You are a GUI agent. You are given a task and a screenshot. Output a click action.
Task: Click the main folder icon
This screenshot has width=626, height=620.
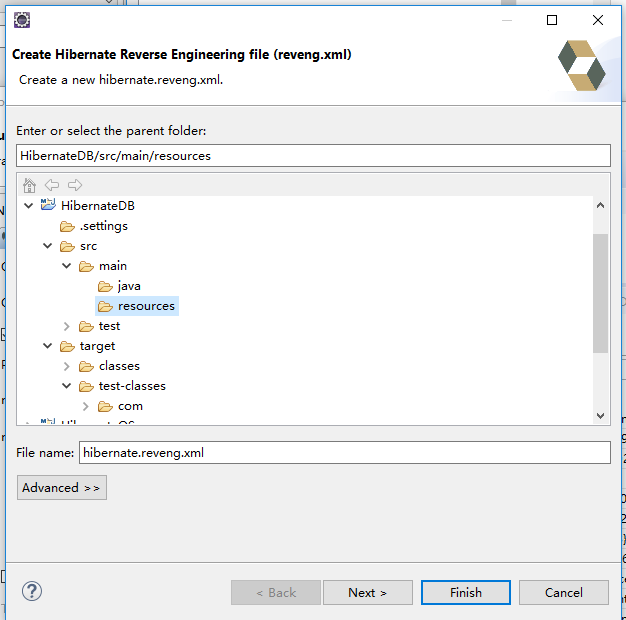tap(86, 266)
